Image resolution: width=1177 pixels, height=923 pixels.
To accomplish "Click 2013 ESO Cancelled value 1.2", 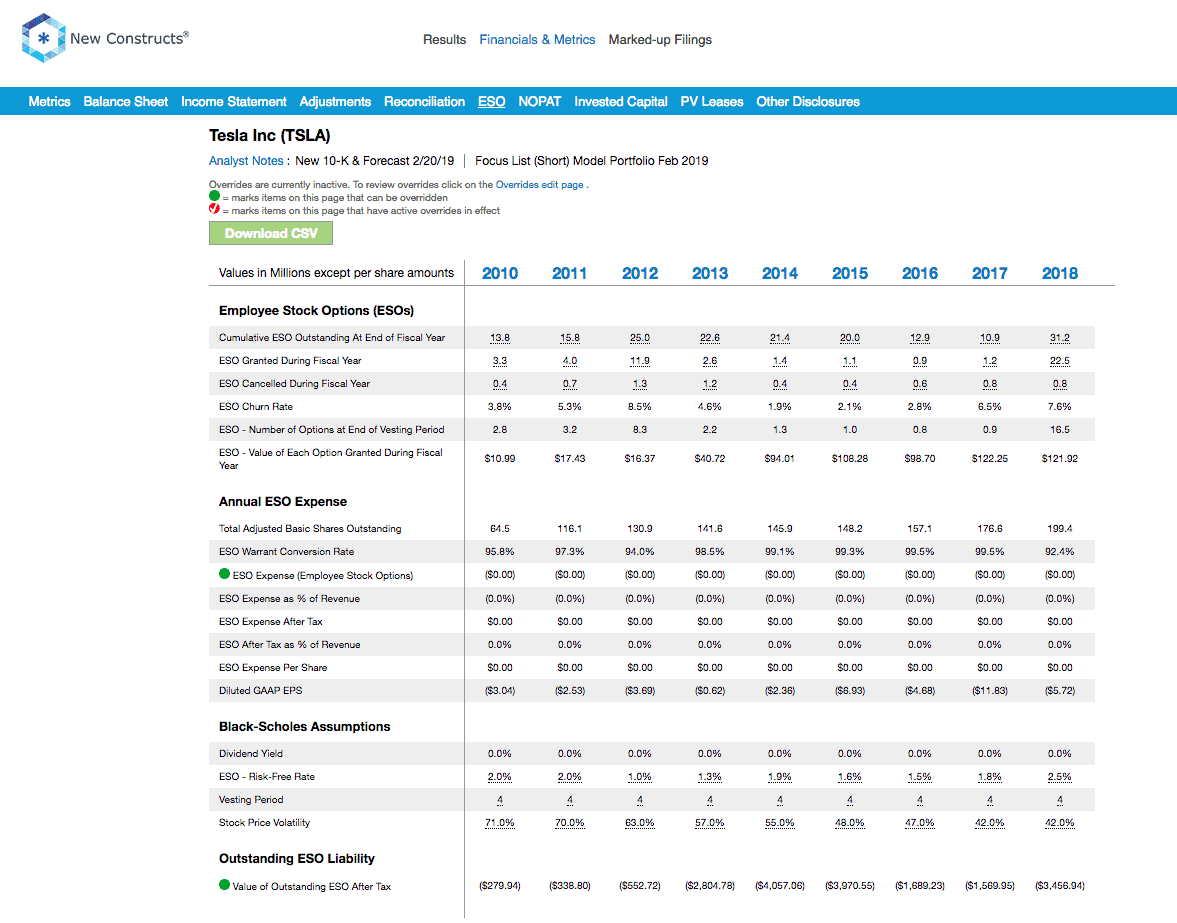I will click(x=710, y=384).
